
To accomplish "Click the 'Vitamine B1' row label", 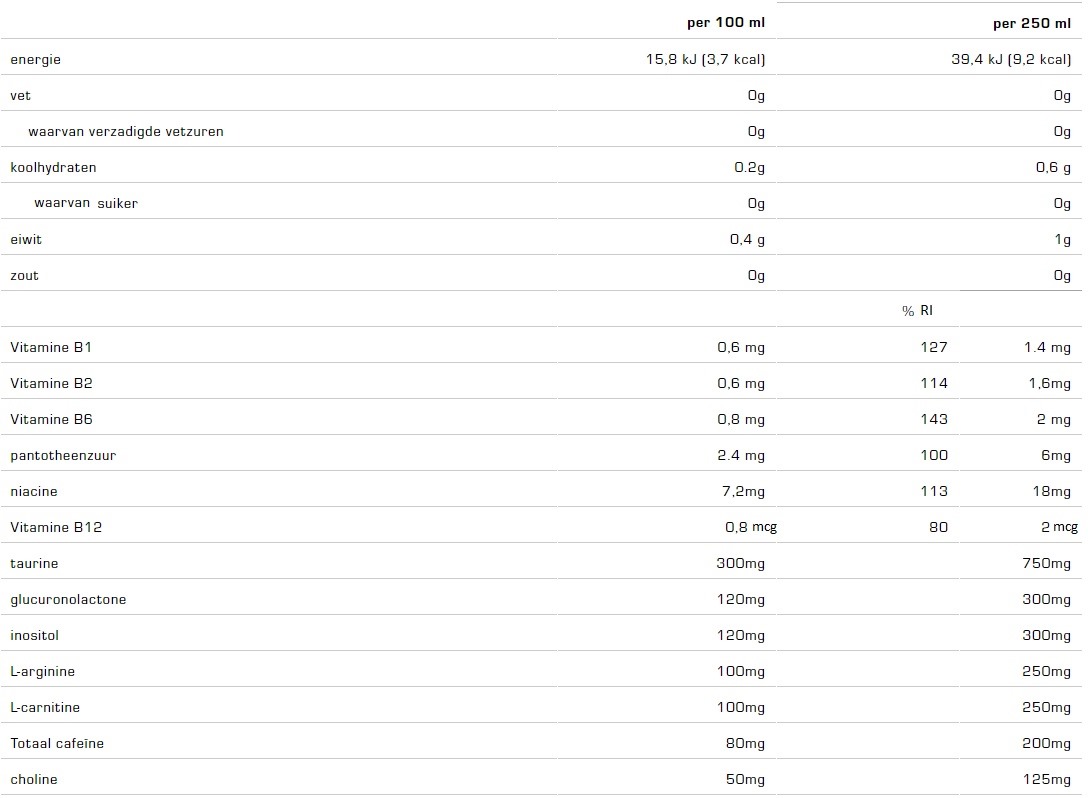I will [x=51, y=347].
